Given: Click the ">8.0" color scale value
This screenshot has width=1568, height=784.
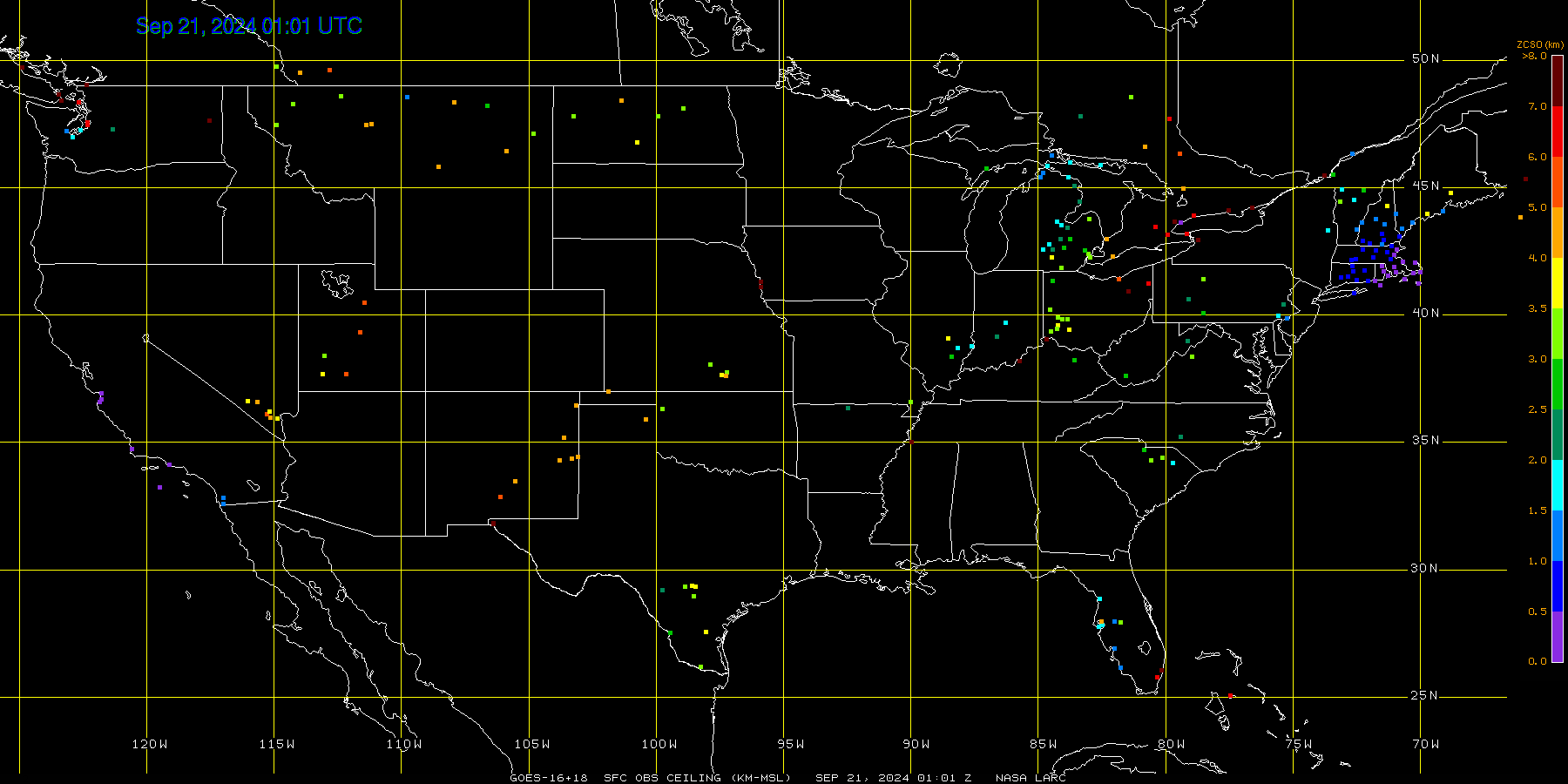Looking at the screenshot, I should click(1534, 56).
